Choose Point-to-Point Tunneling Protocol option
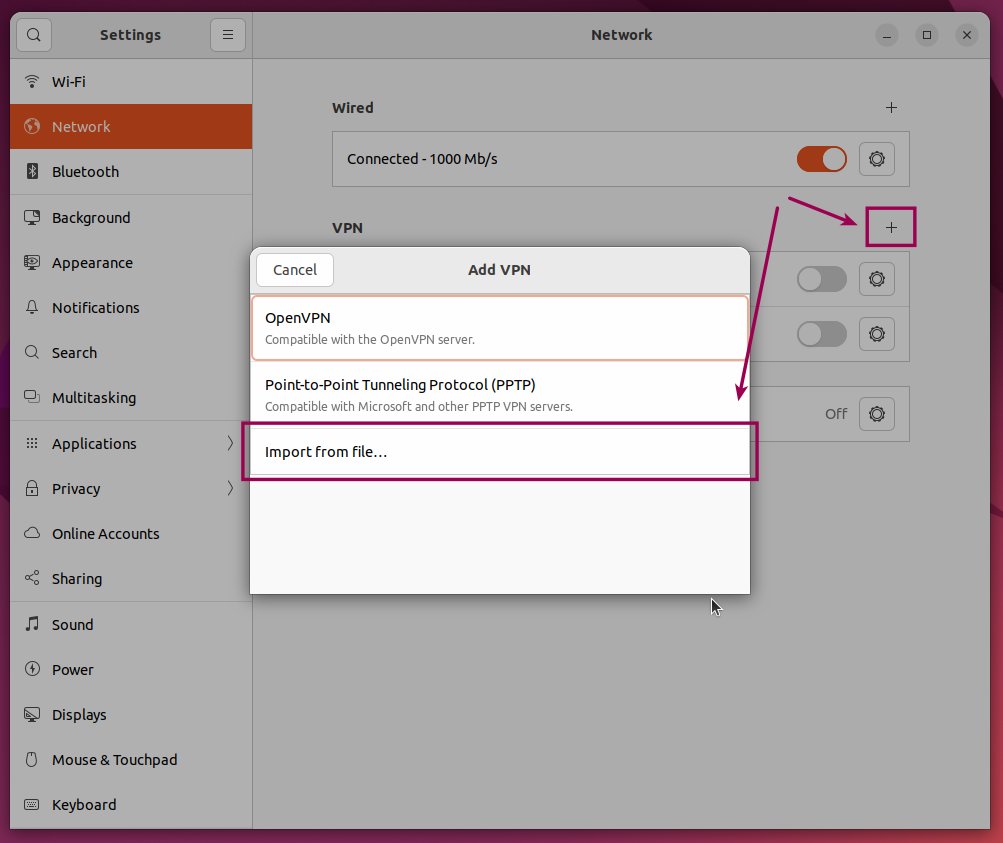 click(x=499, y=394)
